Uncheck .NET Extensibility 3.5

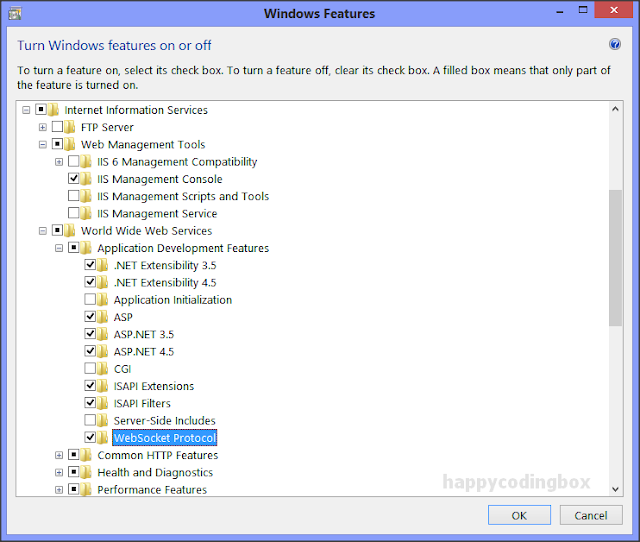tap(90, 264)
